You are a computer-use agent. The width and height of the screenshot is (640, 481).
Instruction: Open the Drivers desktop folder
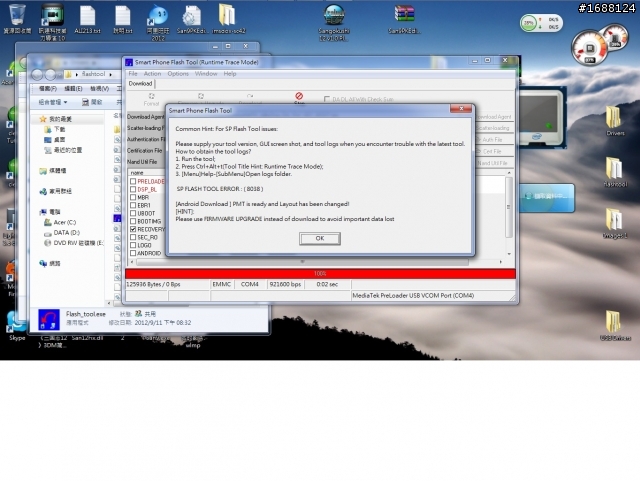pyautogui.click(x=615, y=121)
